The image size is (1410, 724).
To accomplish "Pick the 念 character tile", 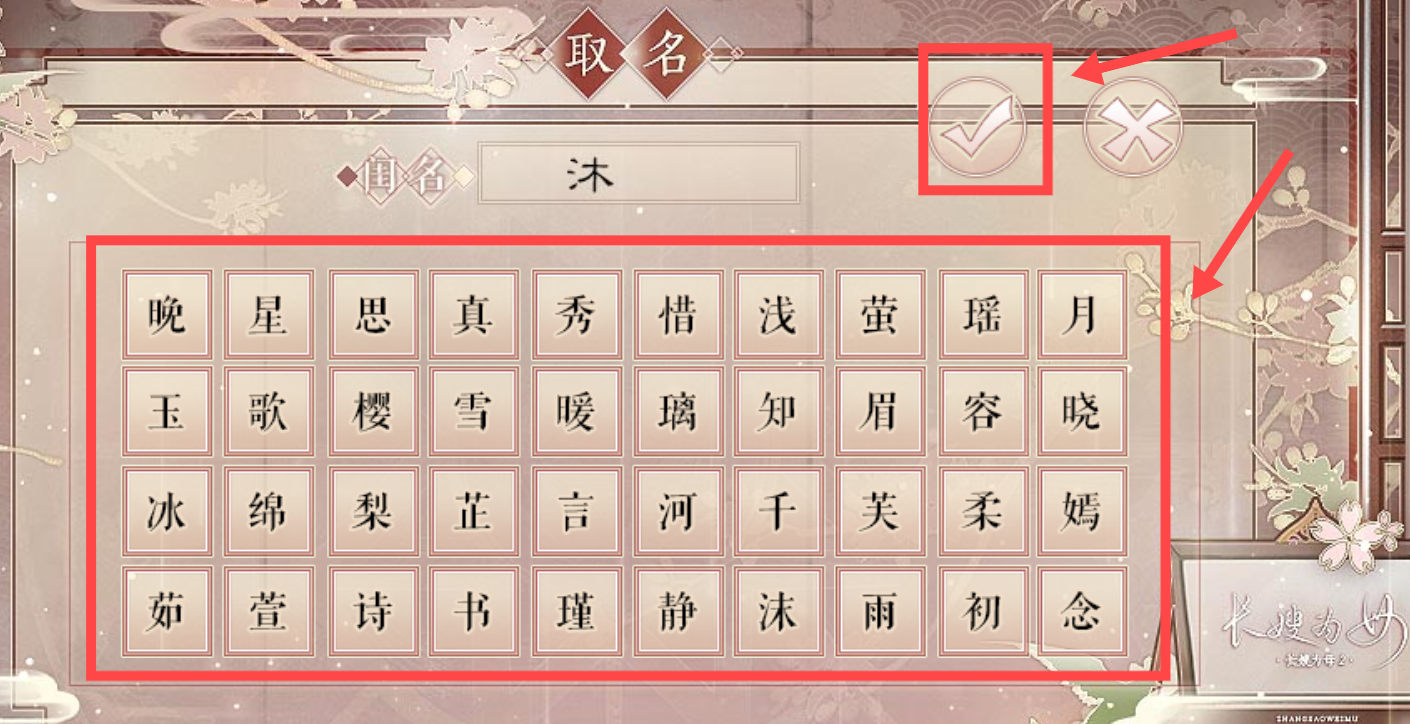I will pyautogui.click(x=1082, y=611).
